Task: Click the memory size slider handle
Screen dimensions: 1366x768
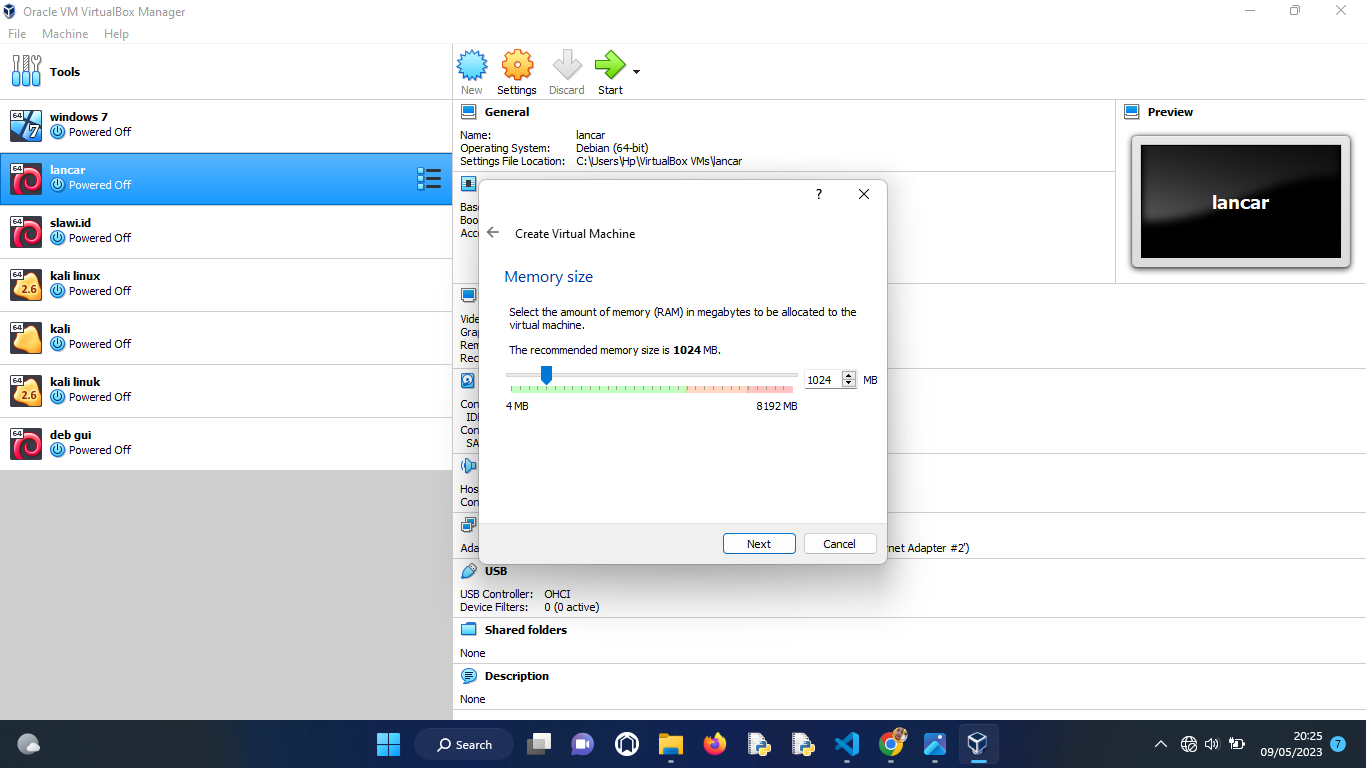Action: click(546, 375)
